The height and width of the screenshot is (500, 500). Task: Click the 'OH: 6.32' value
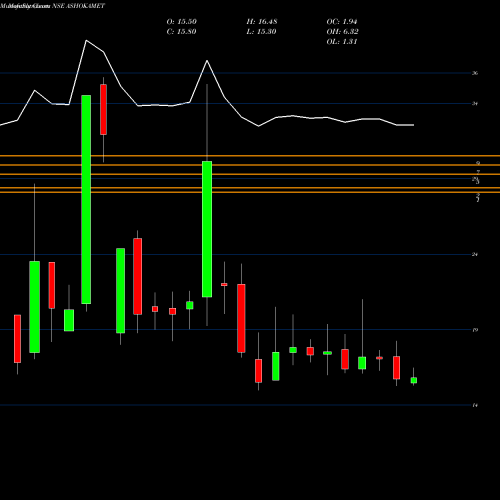tap(342, 32)
